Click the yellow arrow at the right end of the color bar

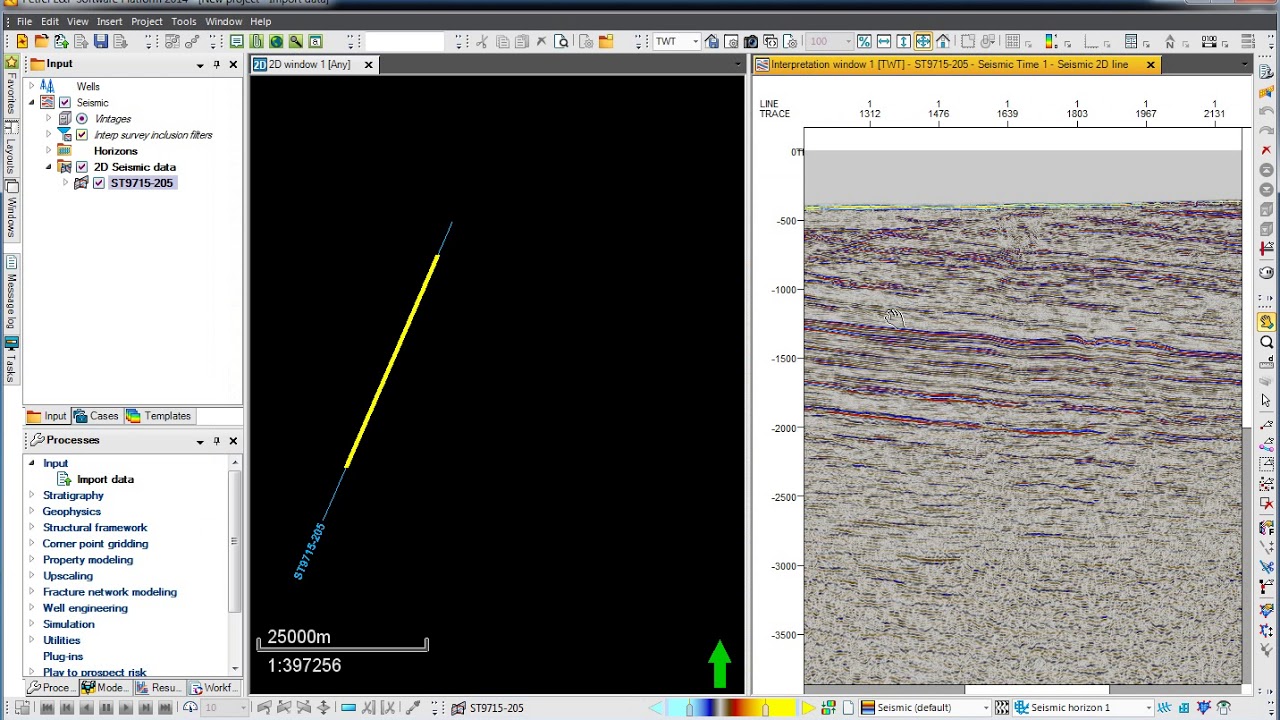click(807, 707)
